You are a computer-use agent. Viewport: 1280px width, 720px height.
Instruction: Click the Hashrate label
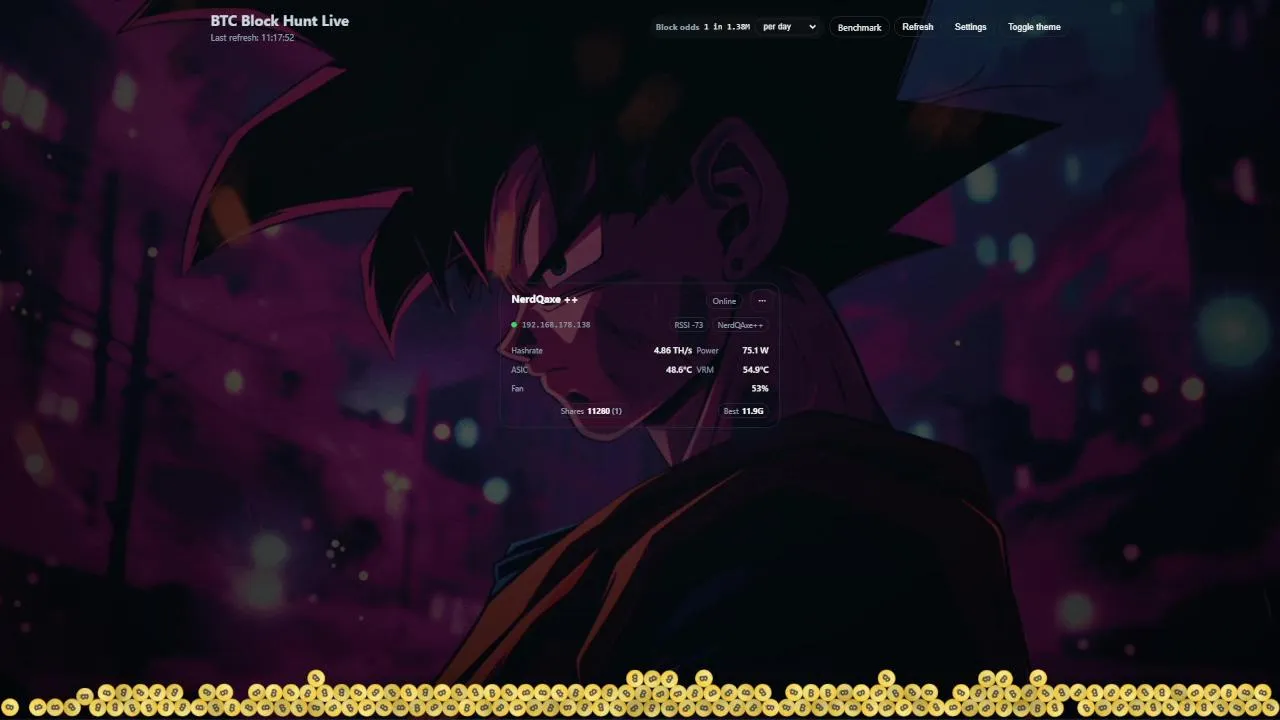527,351
